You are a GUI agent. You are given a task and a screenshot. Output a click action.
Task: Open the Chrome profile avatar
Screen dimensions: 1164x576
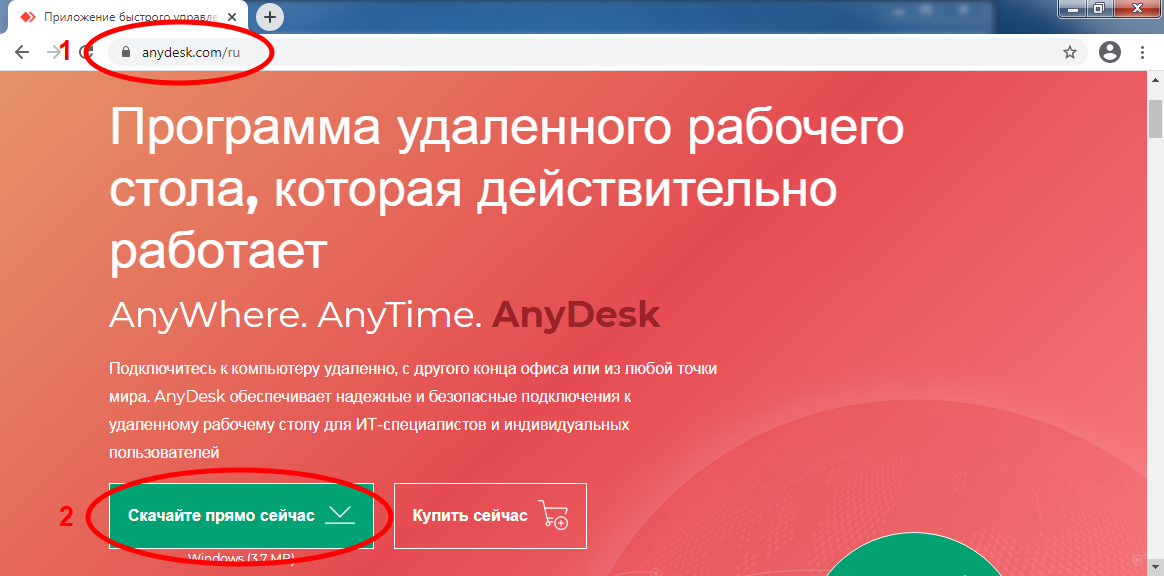click(1109, 51)
